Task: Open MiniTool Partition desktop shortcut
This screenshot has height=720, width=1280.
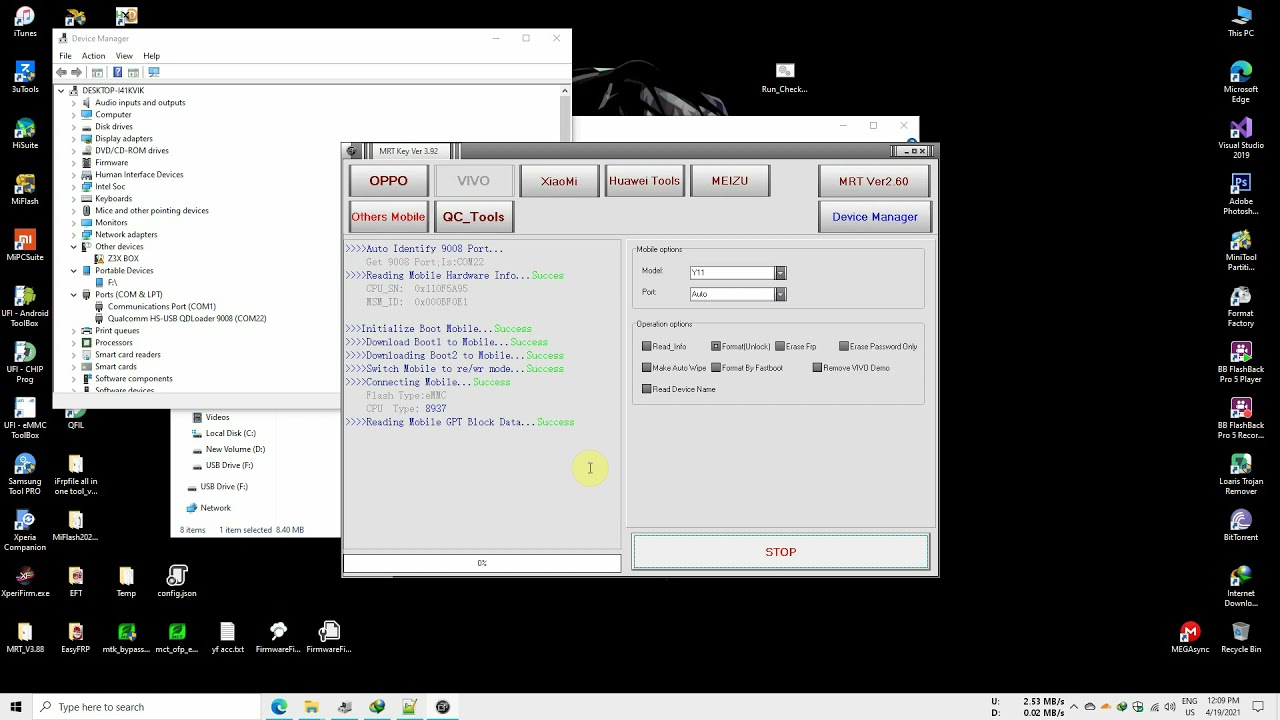Action: pyautogui.click(x=1241, y=249)
